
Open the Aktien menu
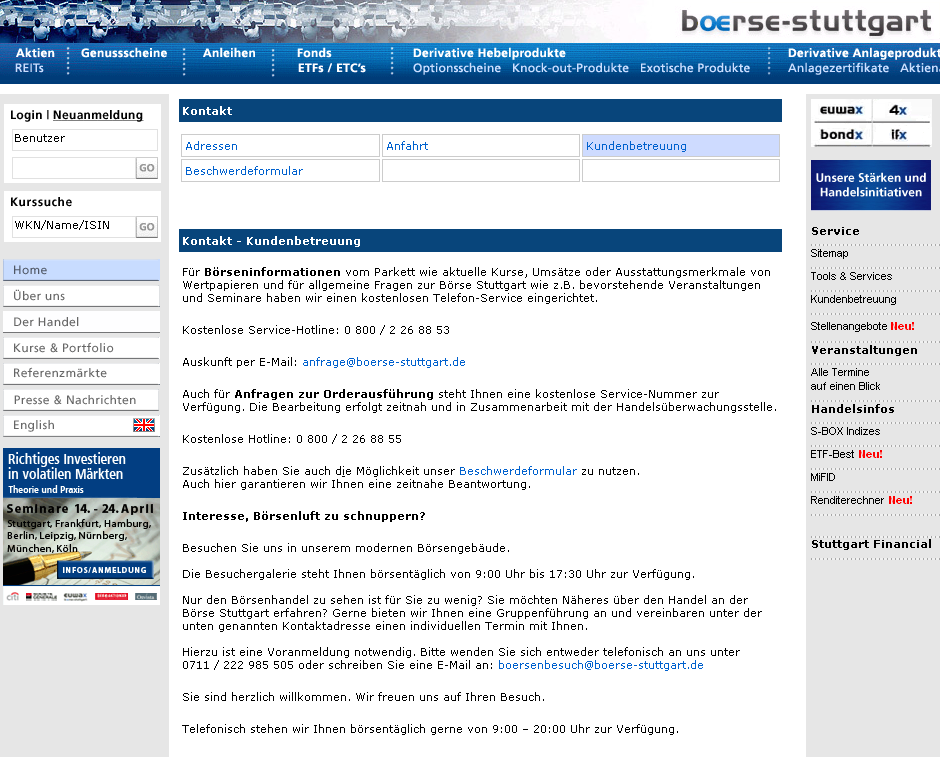(x=35, y=53)
